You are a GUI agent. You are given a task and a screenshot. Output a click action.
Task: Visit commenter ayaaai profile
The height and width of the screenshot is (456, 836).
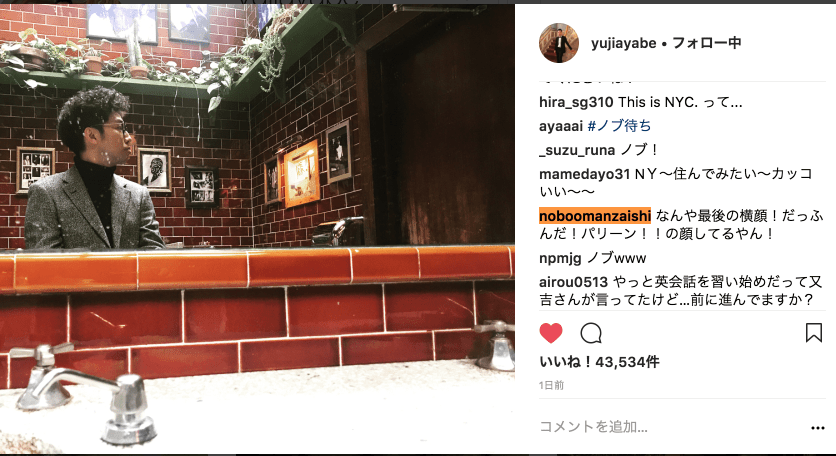[x=561, y=126]
